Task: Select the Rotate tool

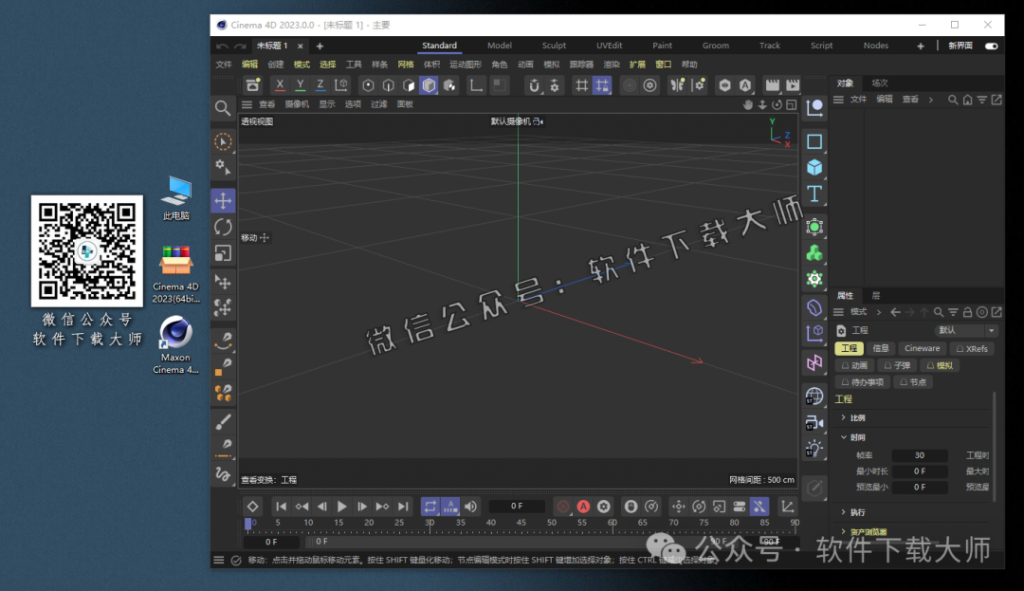Action: (223, 227)
